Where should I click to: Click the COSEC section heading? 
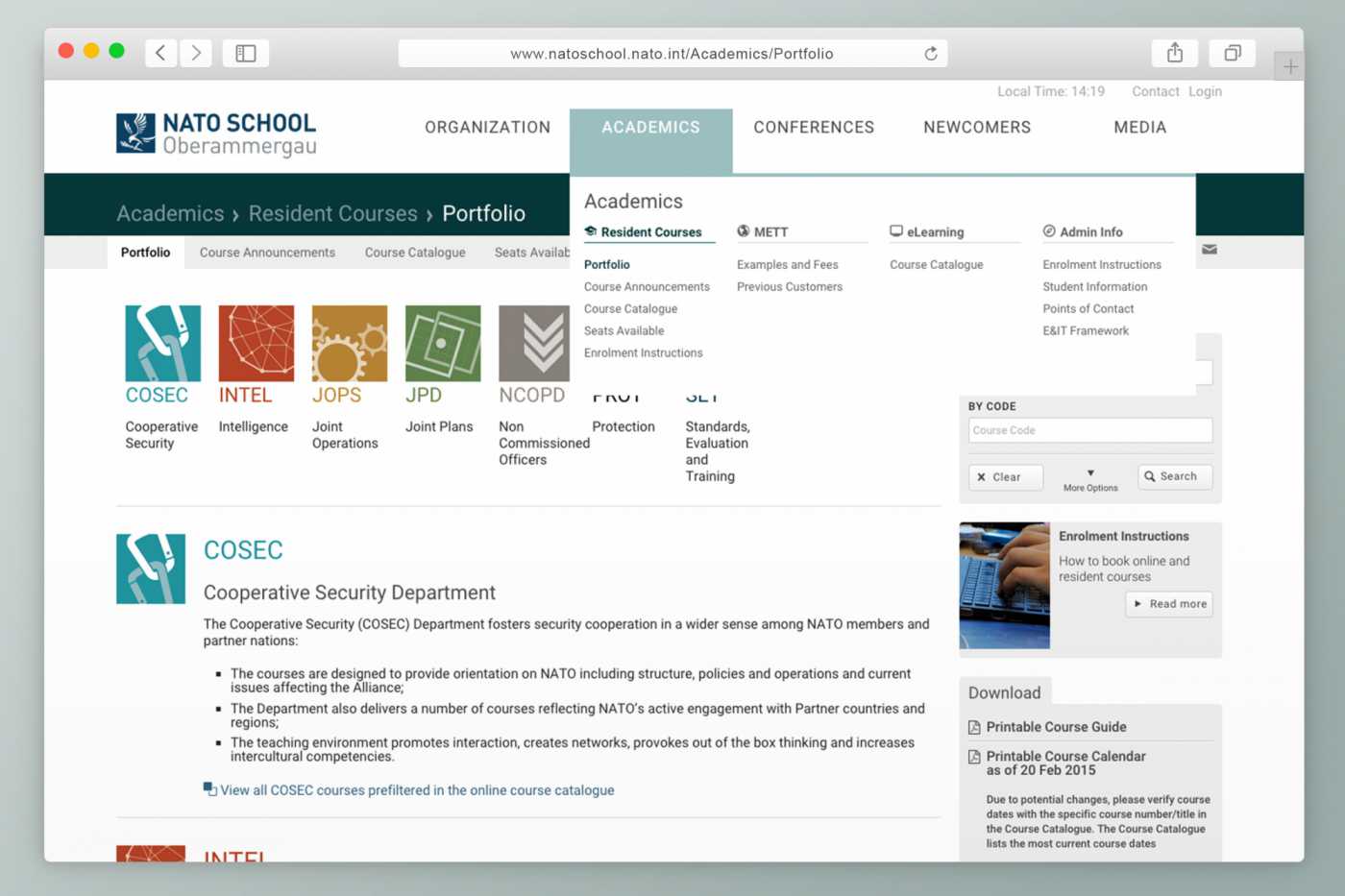243,550
